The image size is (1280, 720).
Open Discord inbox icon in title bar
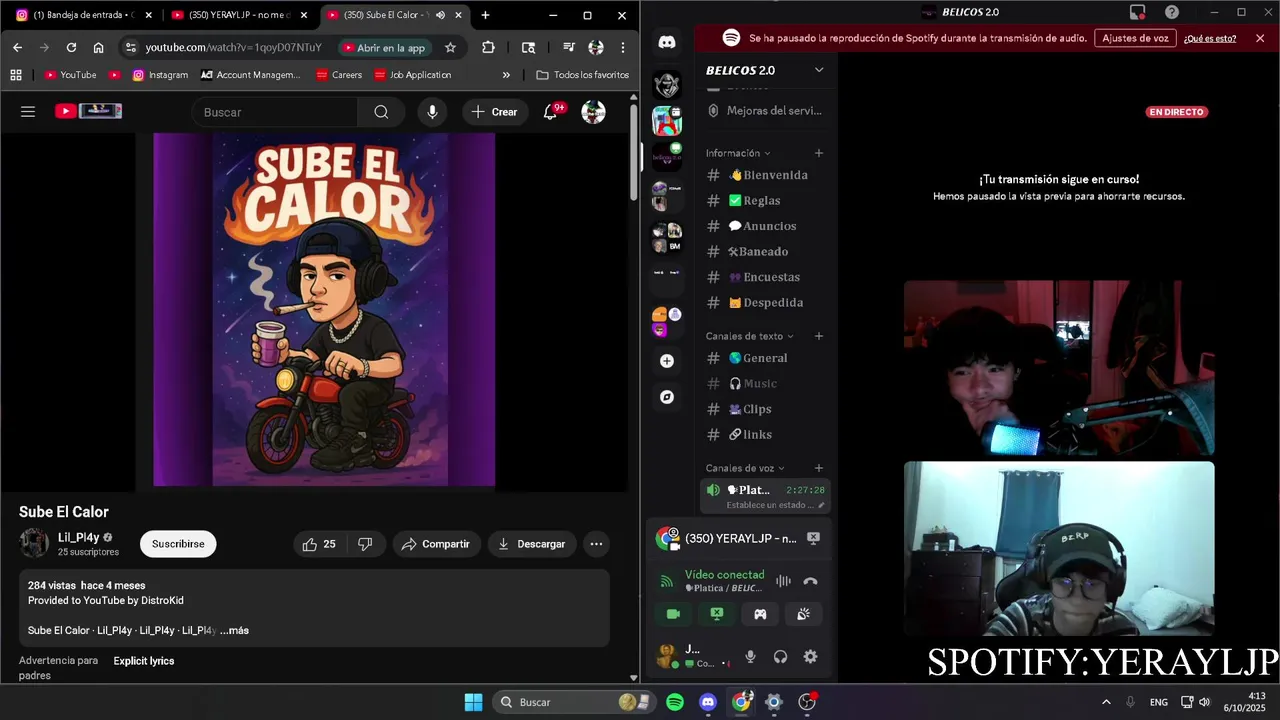coord(1137,12)
